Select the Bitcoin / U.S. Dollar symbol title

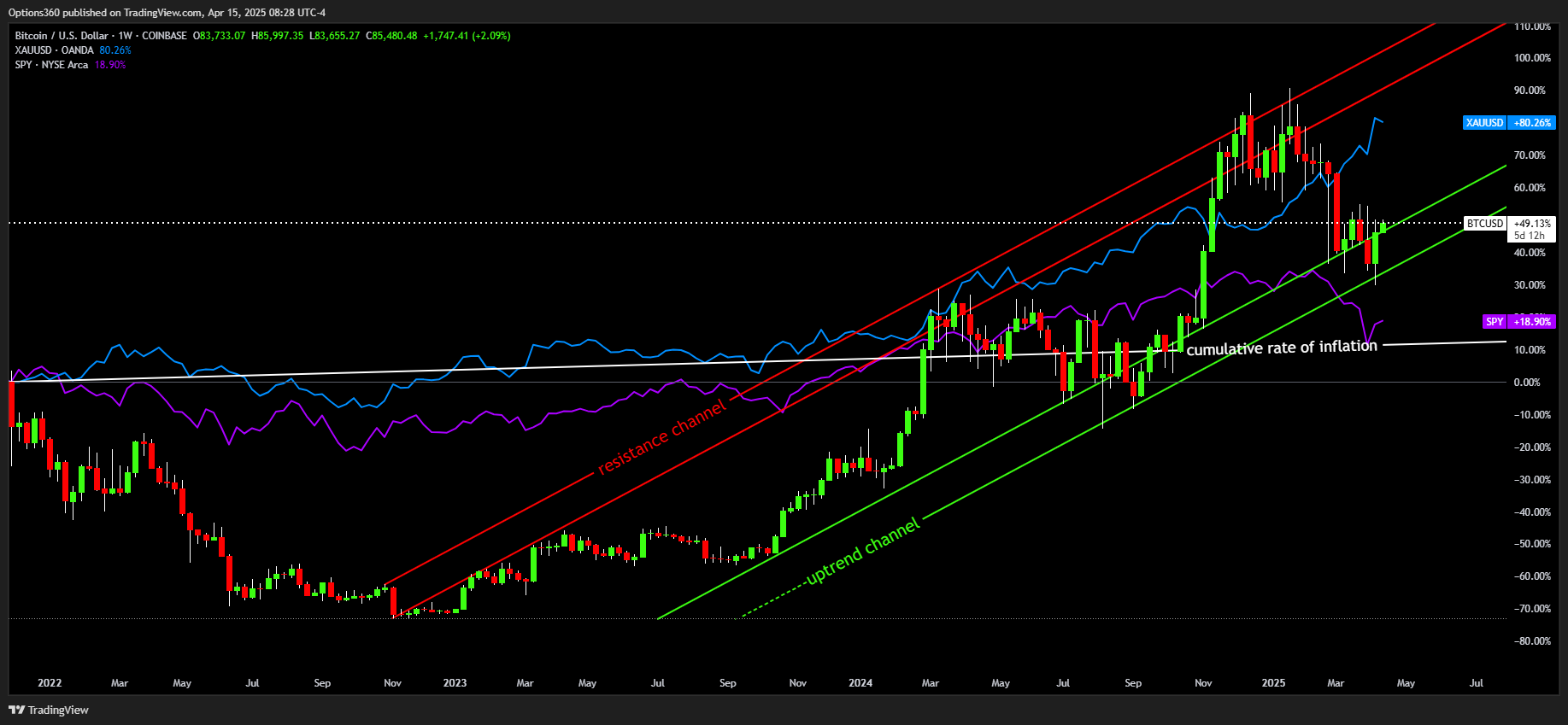[x=62, y=36]
